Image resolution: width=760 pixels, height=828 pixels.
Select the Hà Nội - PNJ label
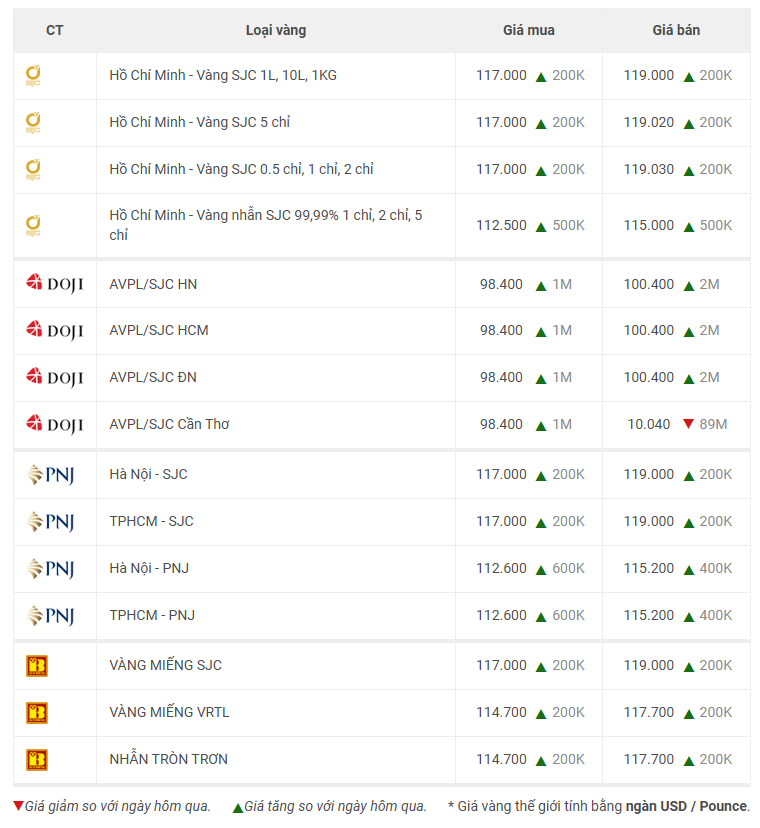pyautogui.click(x=149, y=569)
